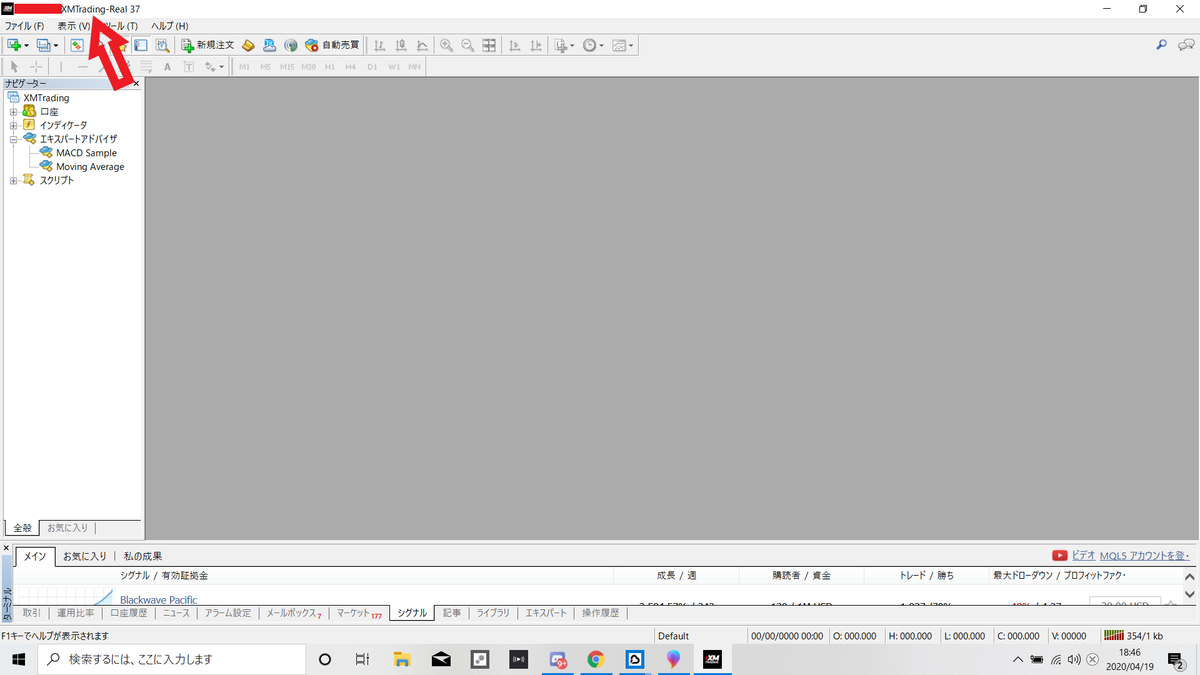Switch to the M15 timeframe

tap(287, 67)
